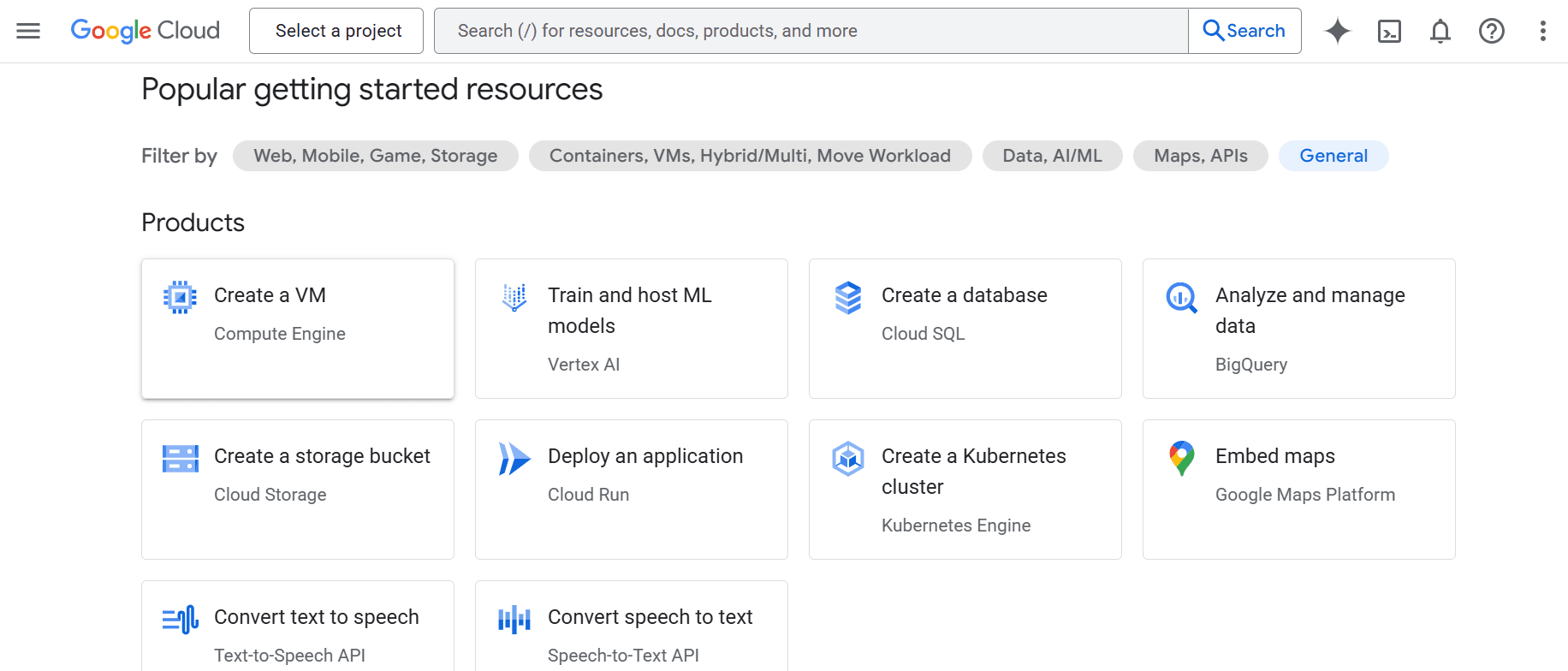Select the General filter chip

click(1333, 156)
